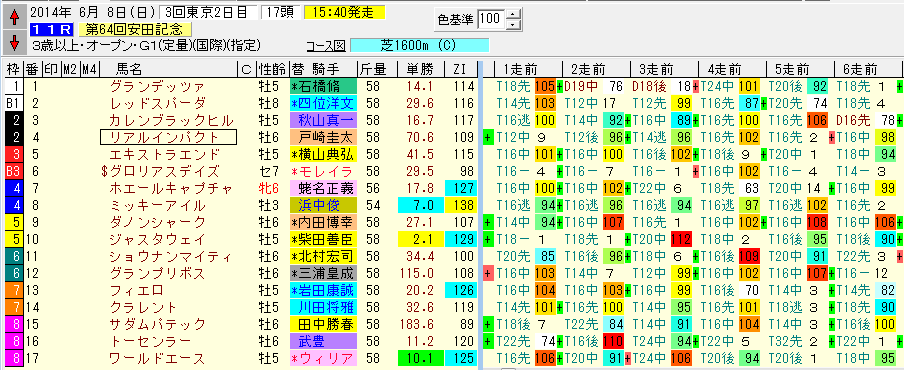The width and height of the screenshot is (904, 370).
Task: Click the ZI value 138
Action: (x=461, y=205)
